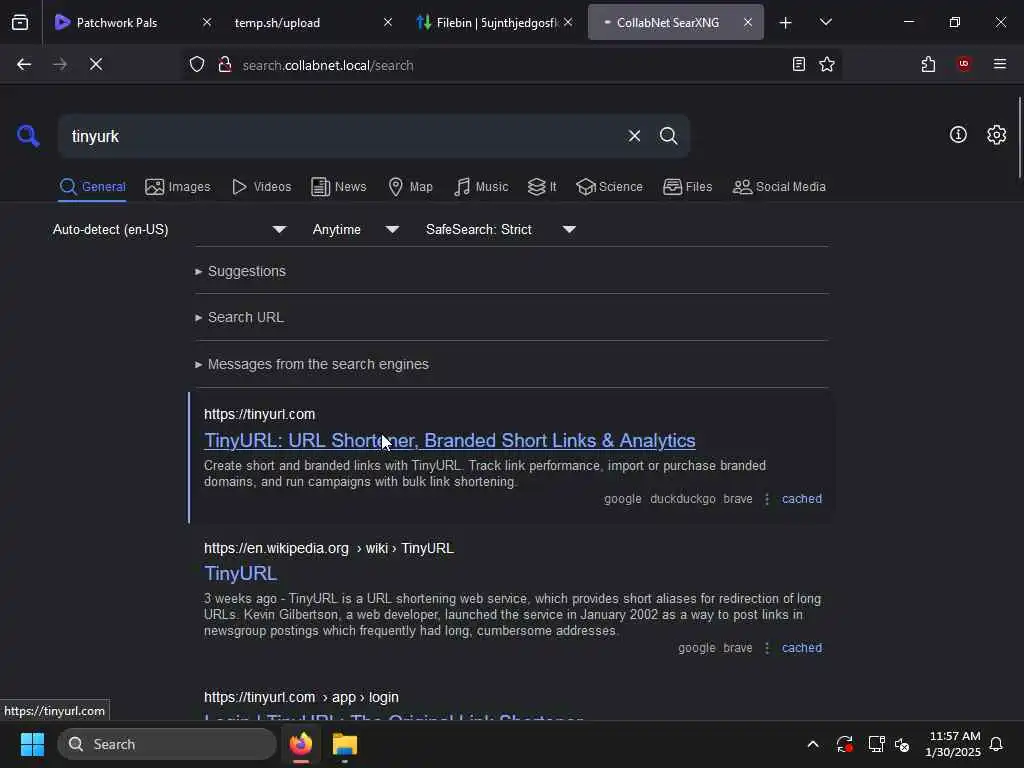
Task: Open the Auto-detect (en-US) language dropdown
Action: (169, 229)
